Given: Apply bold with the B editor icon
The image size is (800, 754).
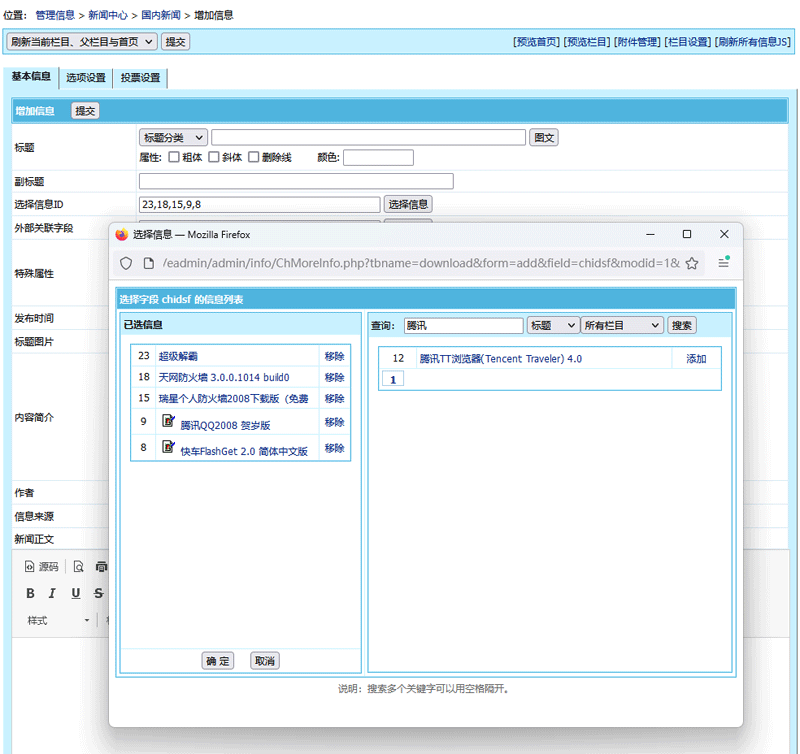Looking at the screenshot, I should pyautogui.click(x=30, y=593).
